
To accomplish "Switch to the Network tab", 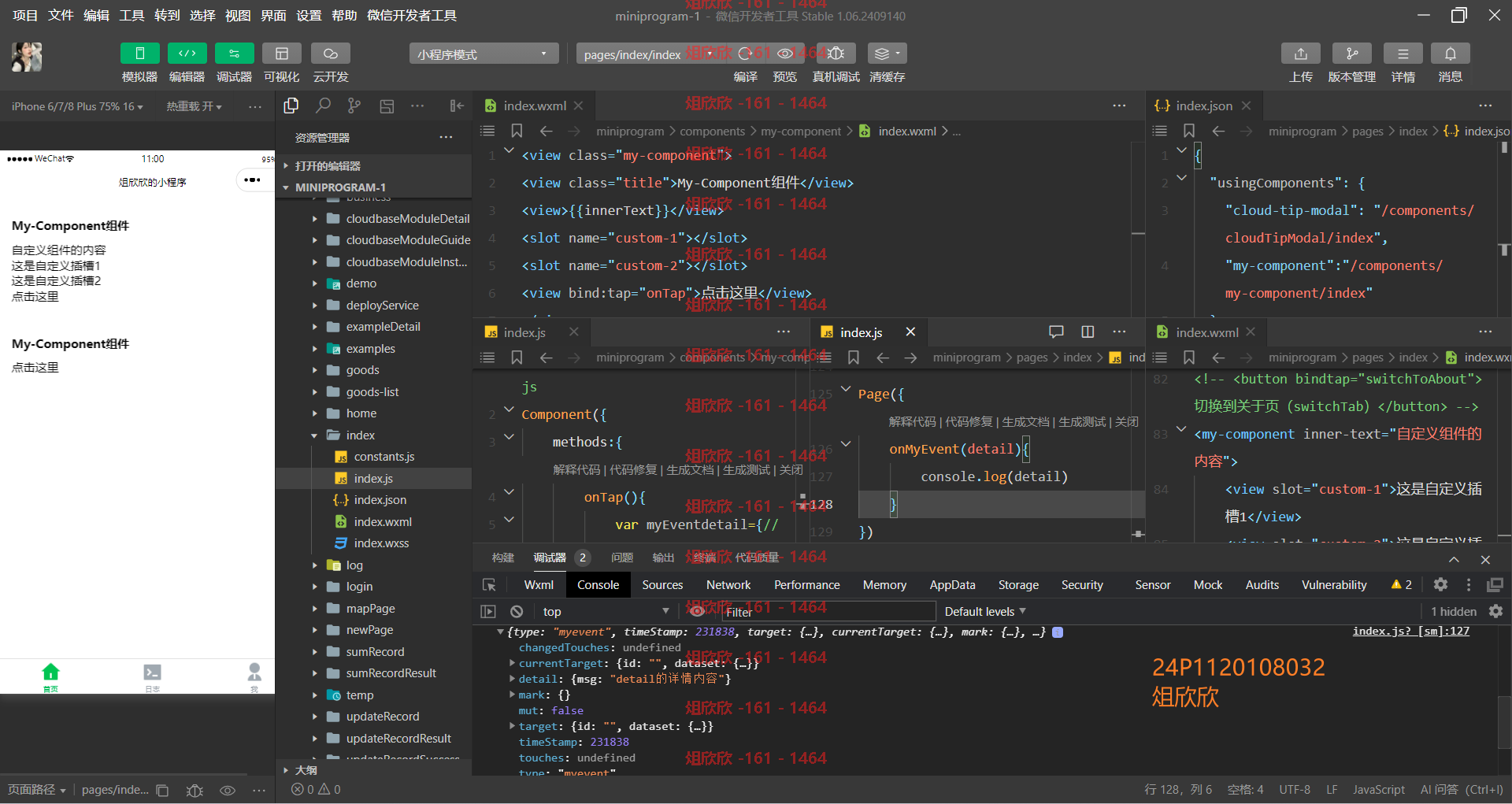I will click(728, 585).
